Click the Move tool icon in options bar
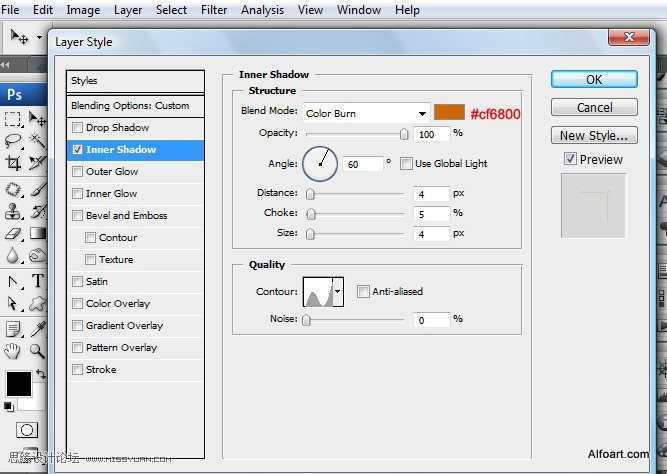The image size is (667, 474). 19,37
